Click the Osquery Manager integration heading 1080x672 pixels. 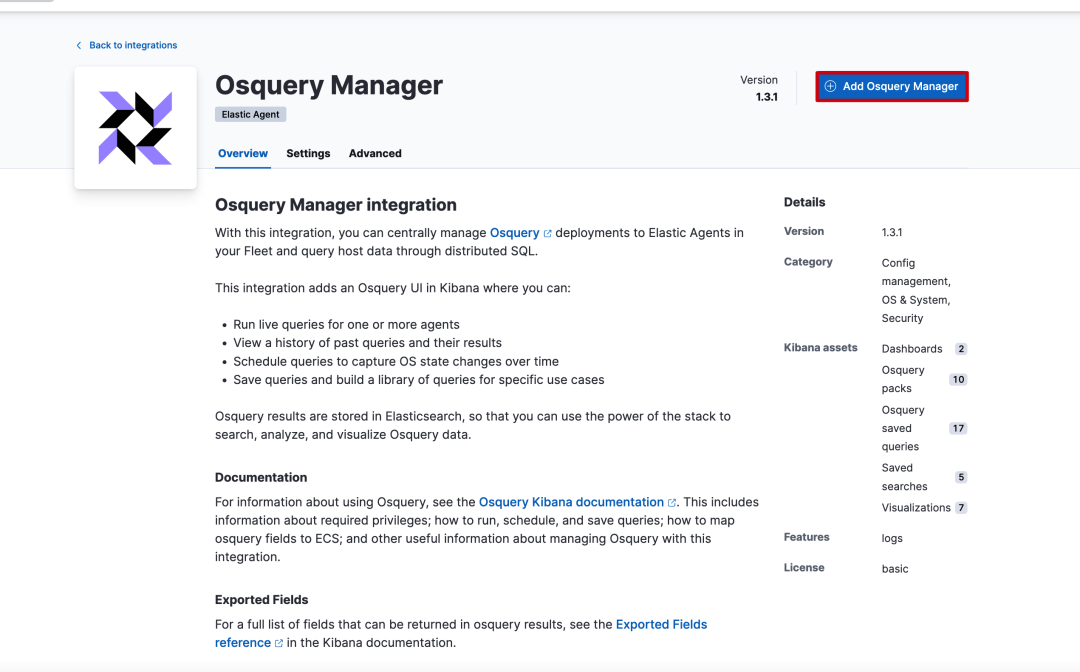coord(335,204)
